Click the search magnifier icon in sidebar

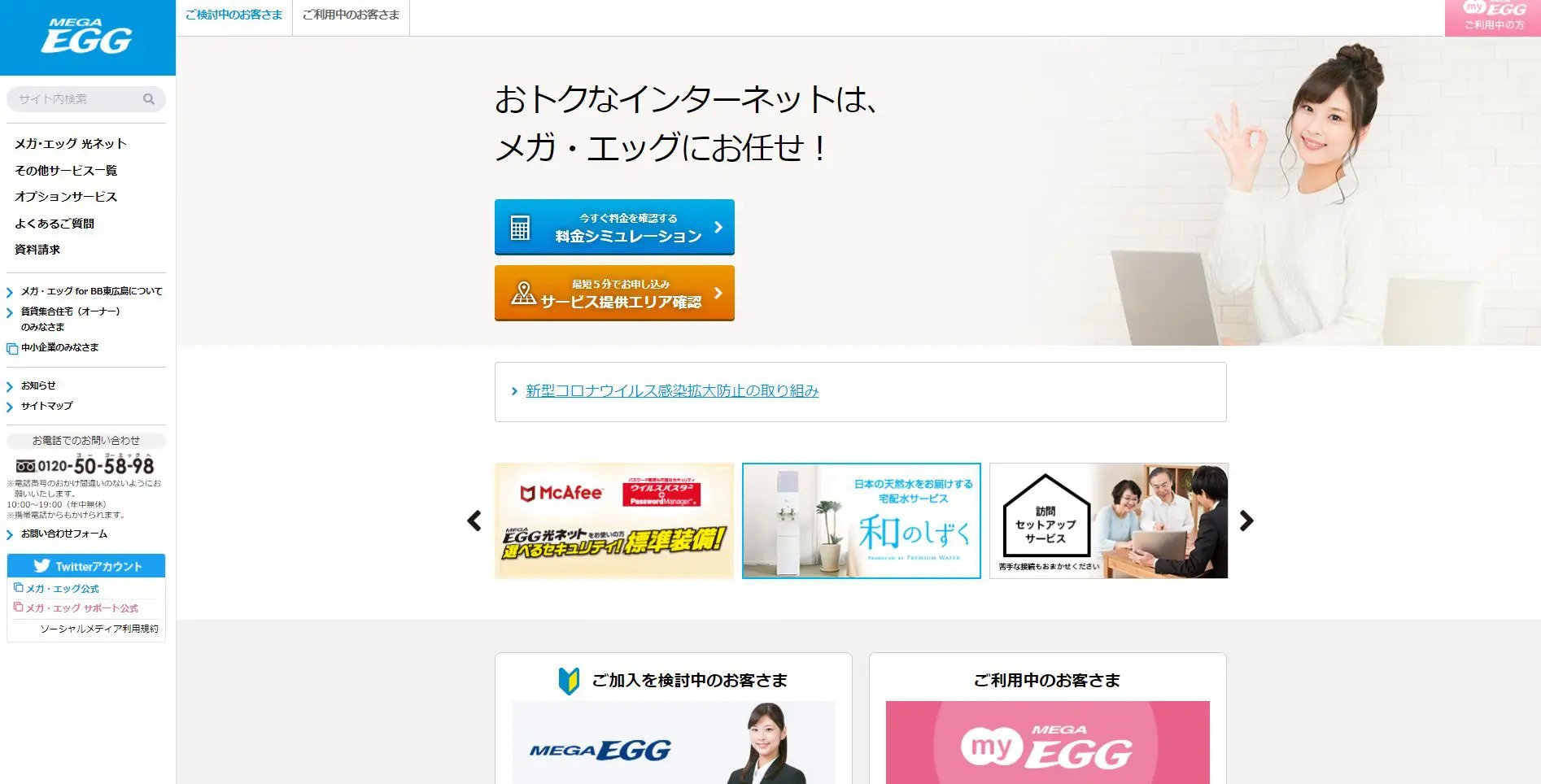(149, 99)
